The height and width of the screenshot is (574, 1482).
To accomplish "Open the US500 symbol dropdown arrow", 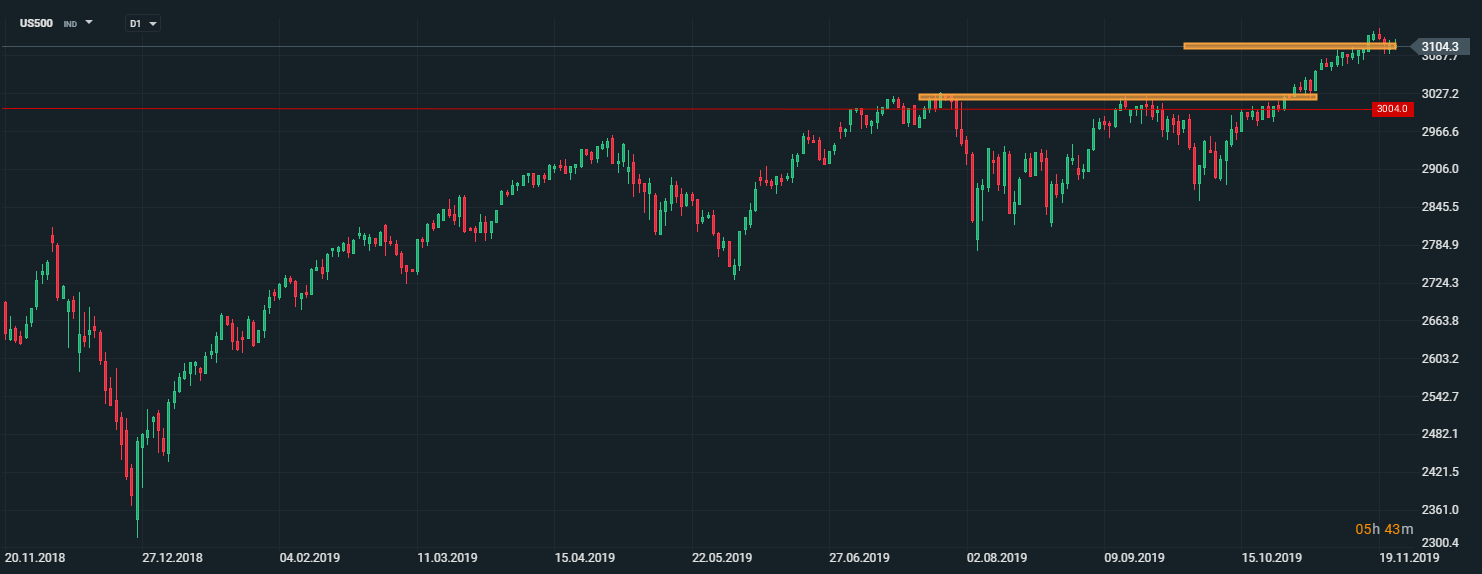I will coord(89,22).
